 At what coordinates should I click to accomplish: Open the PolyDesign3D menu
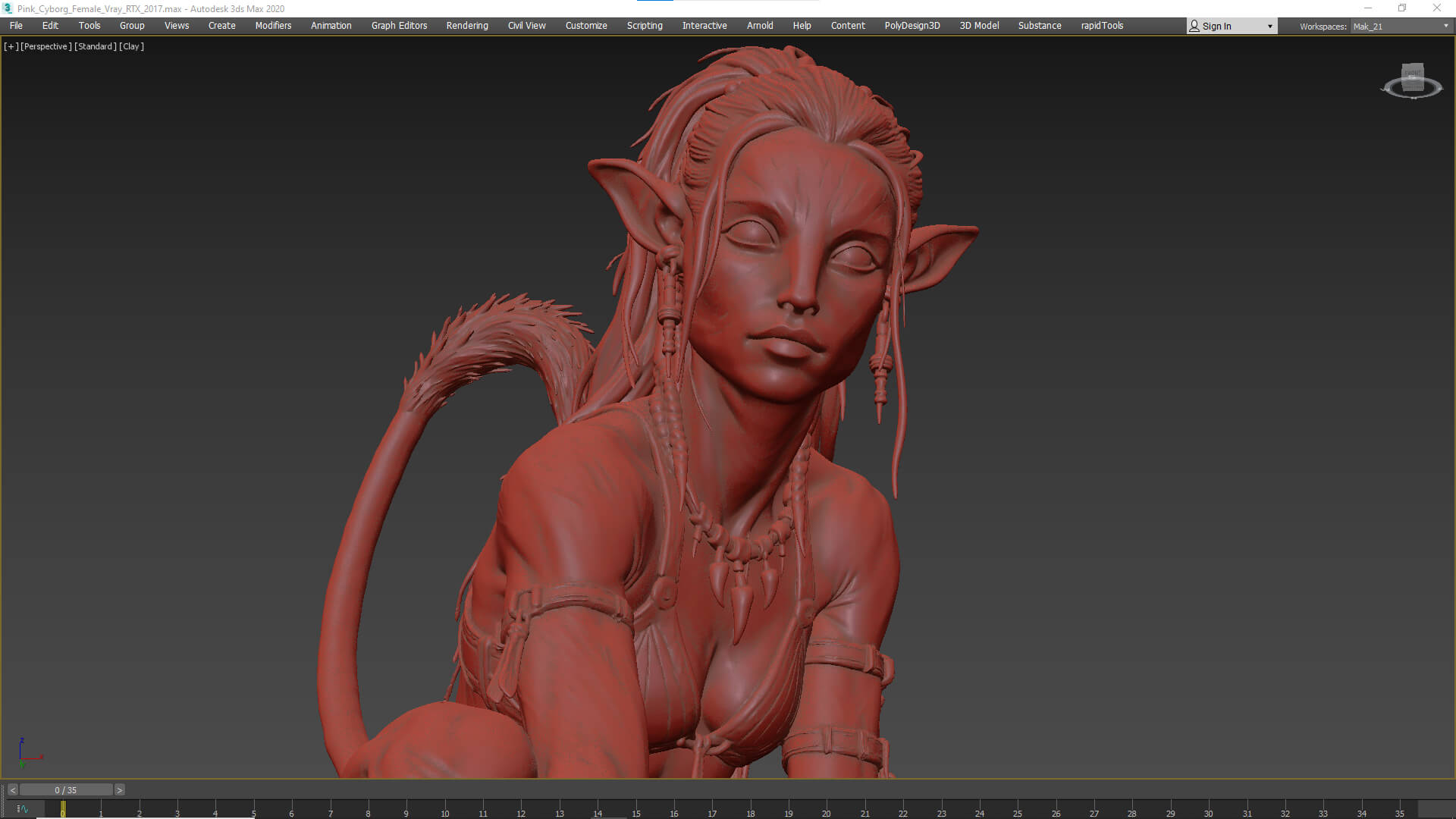click(x=912, y=26)
